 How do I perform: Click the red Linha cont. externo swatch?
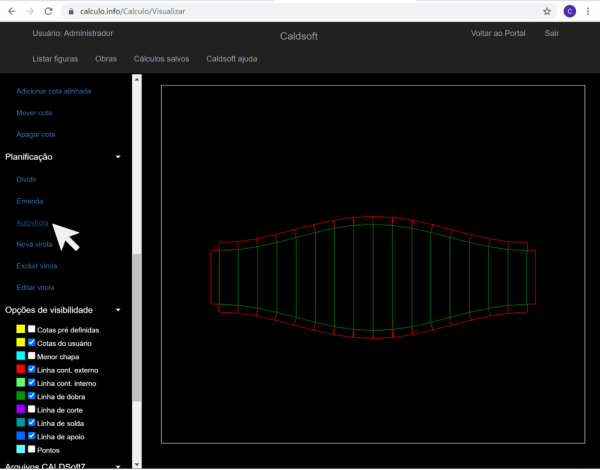tap(20, 369)
